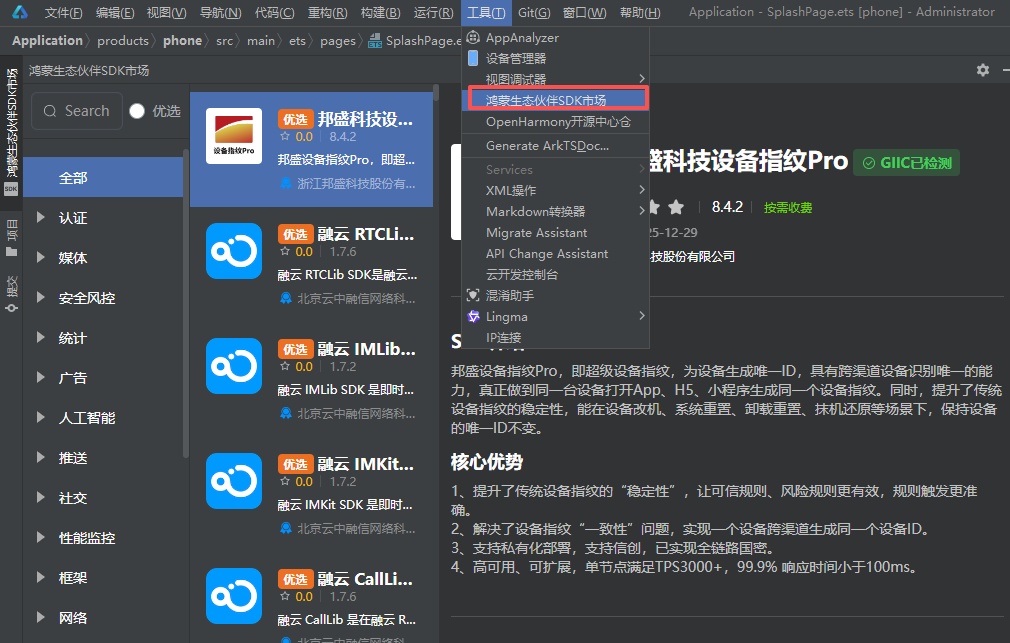Expand the 媒体 category
The image size is (1010, 643).
41,258
